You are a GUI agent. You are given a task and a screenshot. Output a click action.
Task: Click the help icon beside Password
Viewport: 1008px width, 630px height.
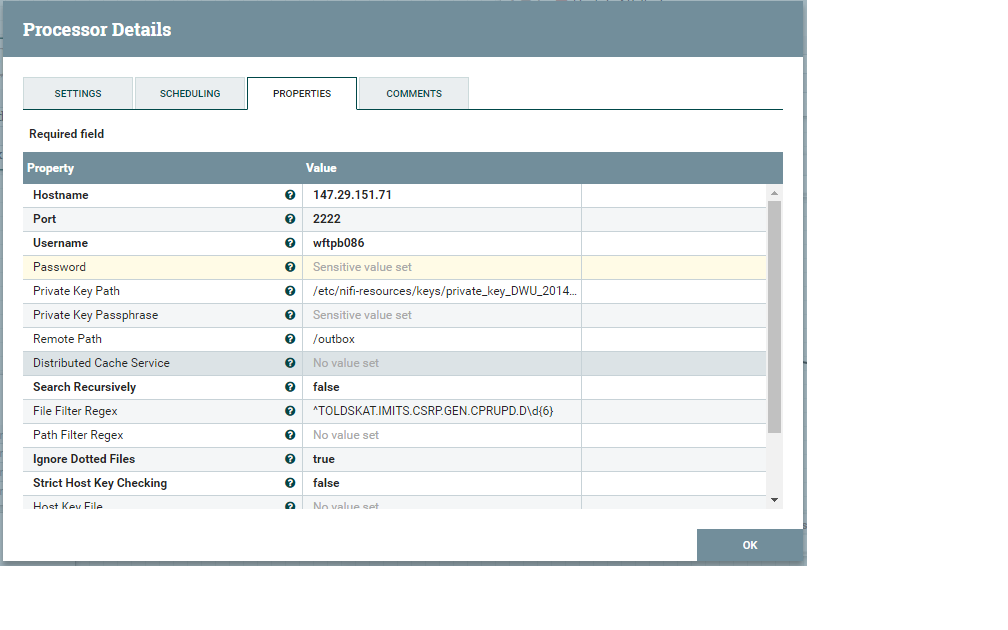click(290, 267)
